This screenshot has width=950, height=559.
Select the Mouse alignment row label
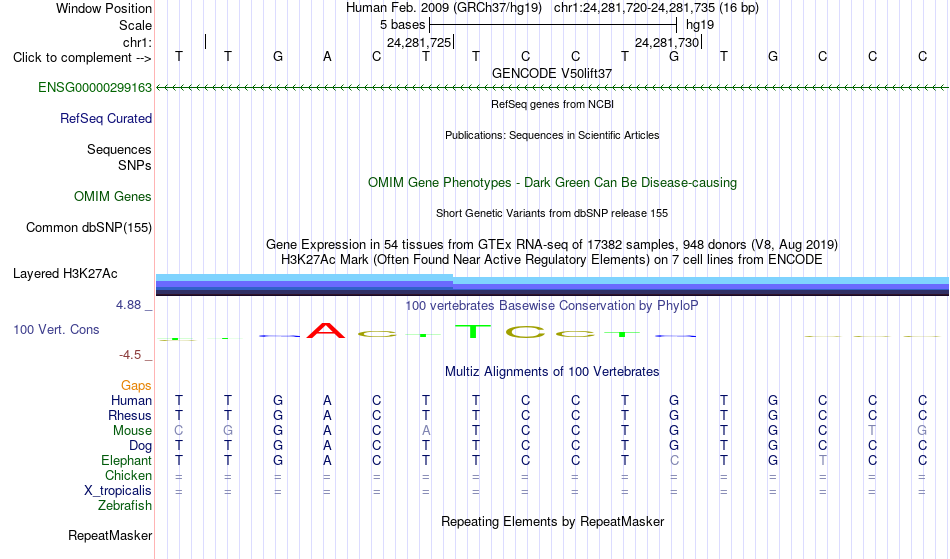click(x=132, y=431)
